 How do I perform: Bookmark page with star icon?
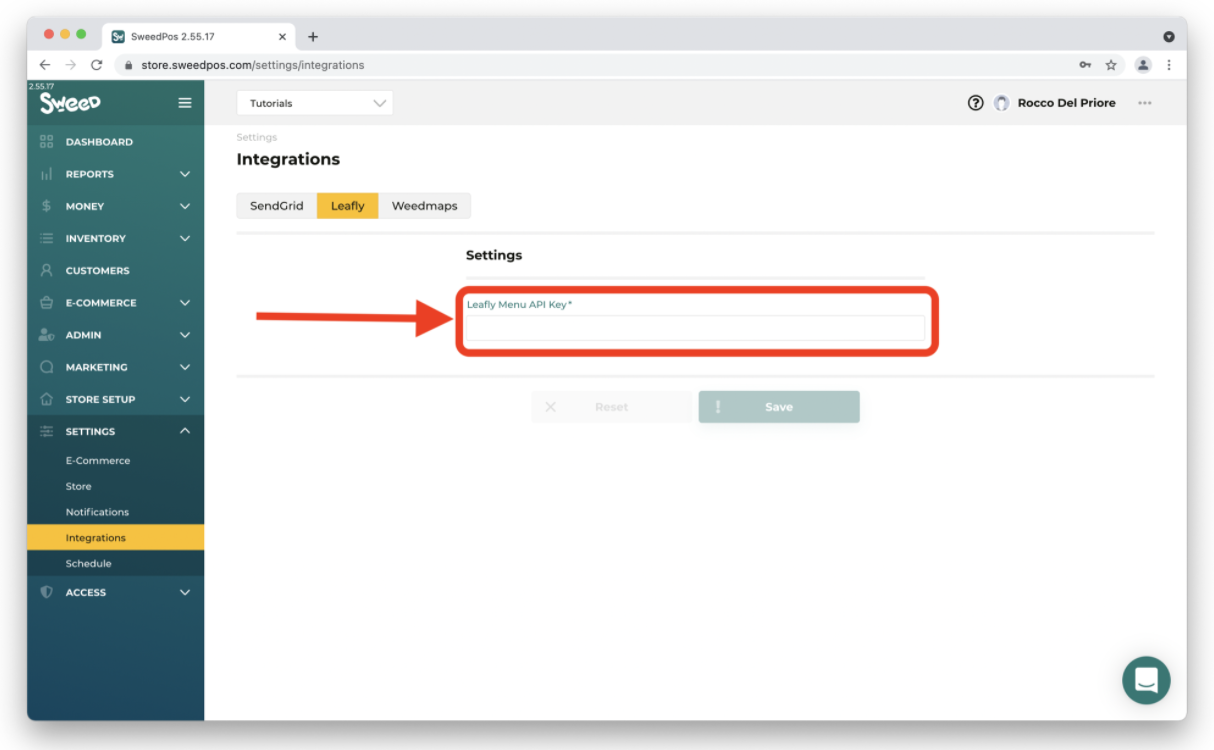click(x=1111, y=65)
